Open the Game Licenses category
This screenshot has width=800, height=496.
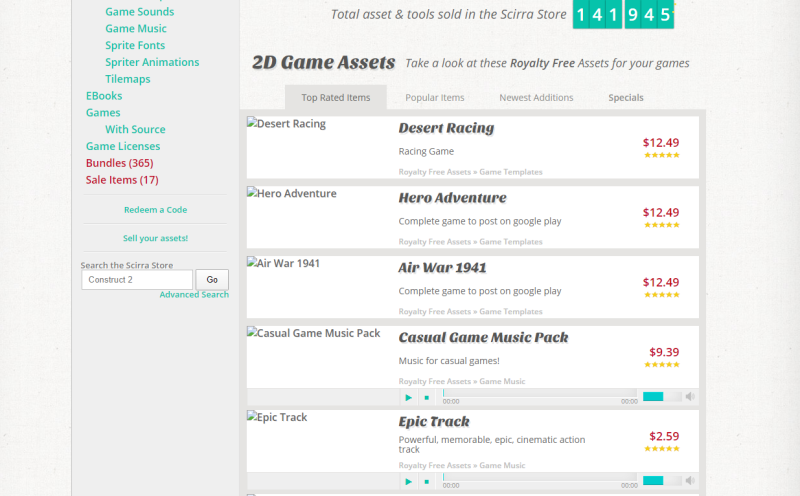pos(123,146)
